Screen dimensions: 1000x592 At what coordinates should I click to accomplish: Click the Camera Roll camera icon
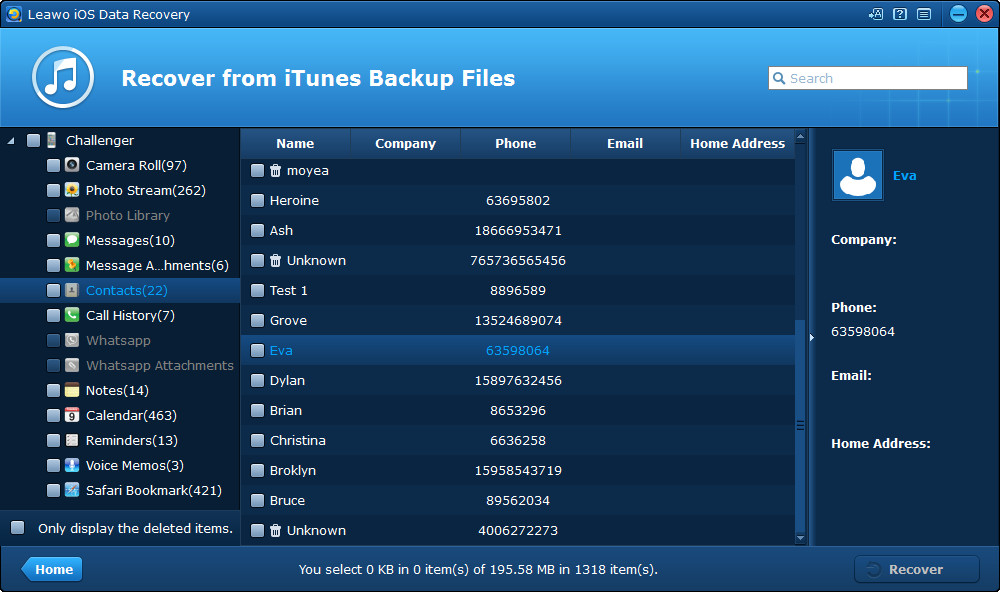click(x=72, y=165)
